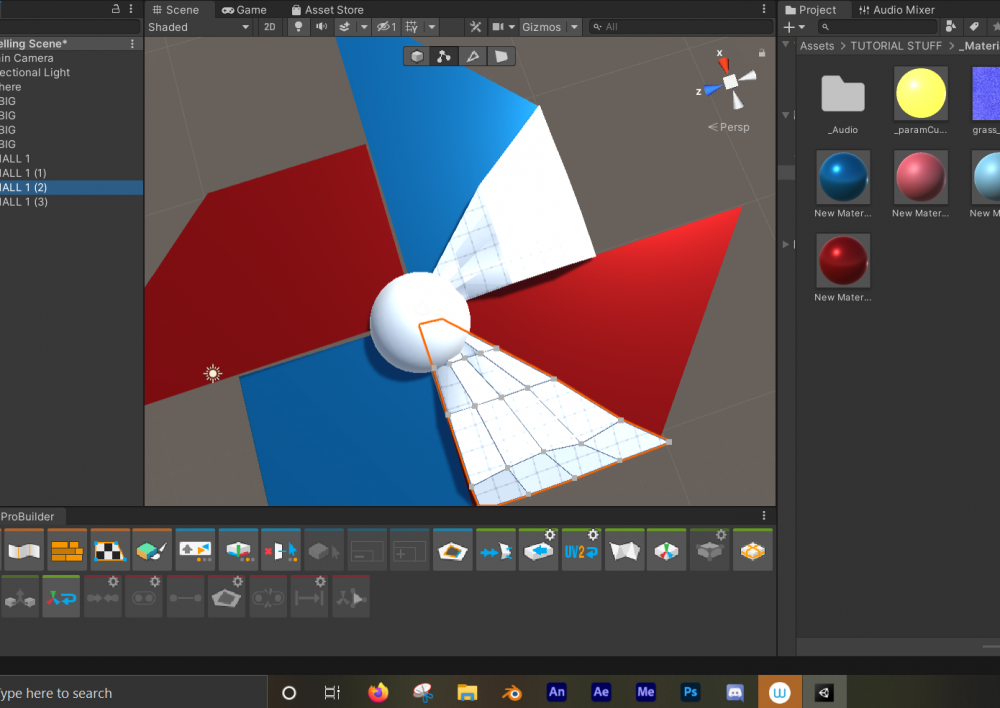Select ProBuilder vertex selection mode
The image size is (1000, 708).
[444, 56]
